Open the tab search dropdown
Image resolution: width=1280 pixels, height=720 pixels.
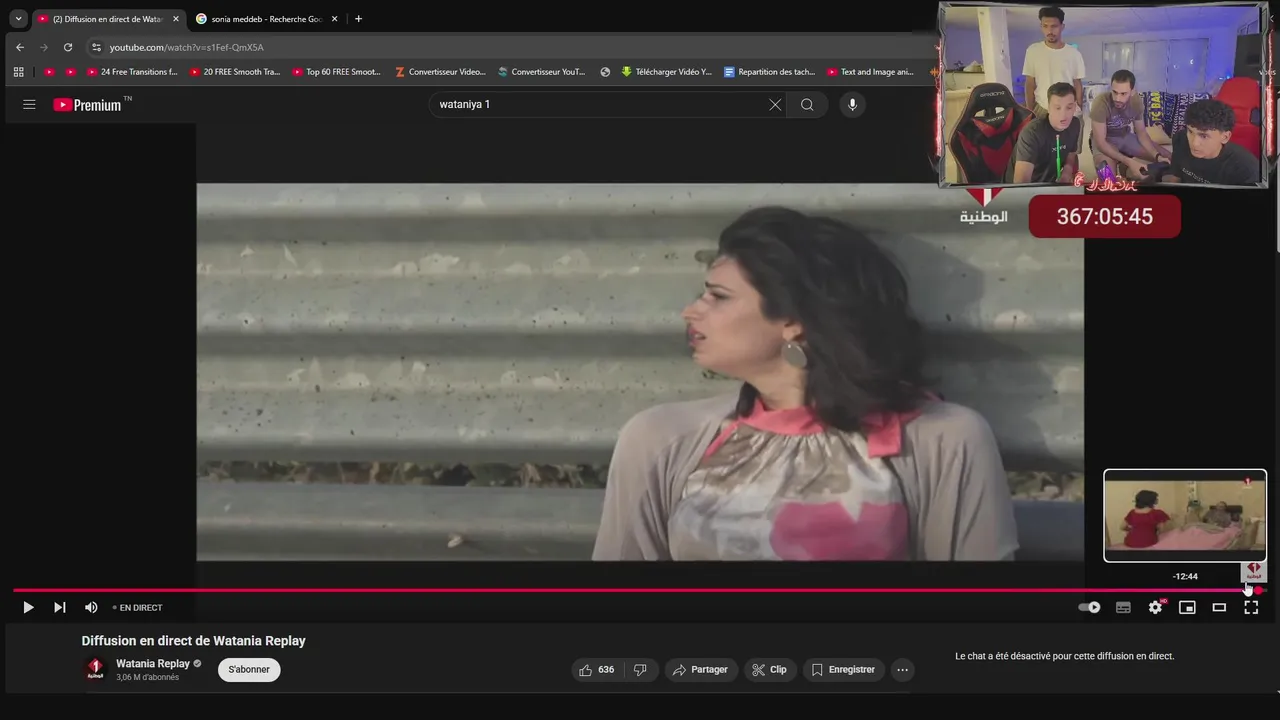[x=18, y=19]
